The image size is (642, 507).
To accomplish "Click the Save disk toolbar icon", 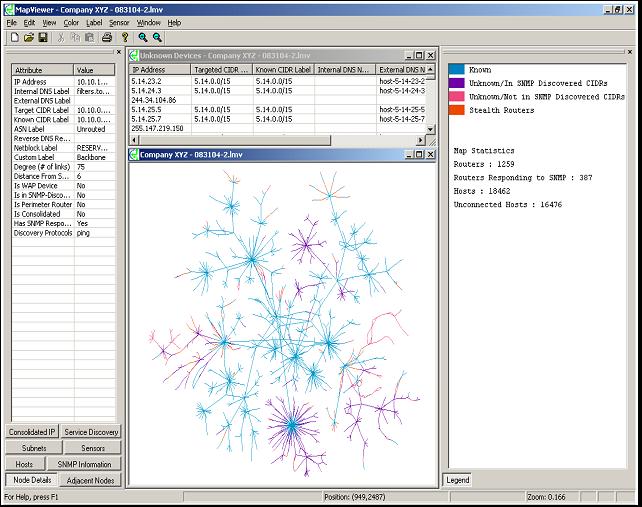I will pyautogui.click(x=43, y=37).
